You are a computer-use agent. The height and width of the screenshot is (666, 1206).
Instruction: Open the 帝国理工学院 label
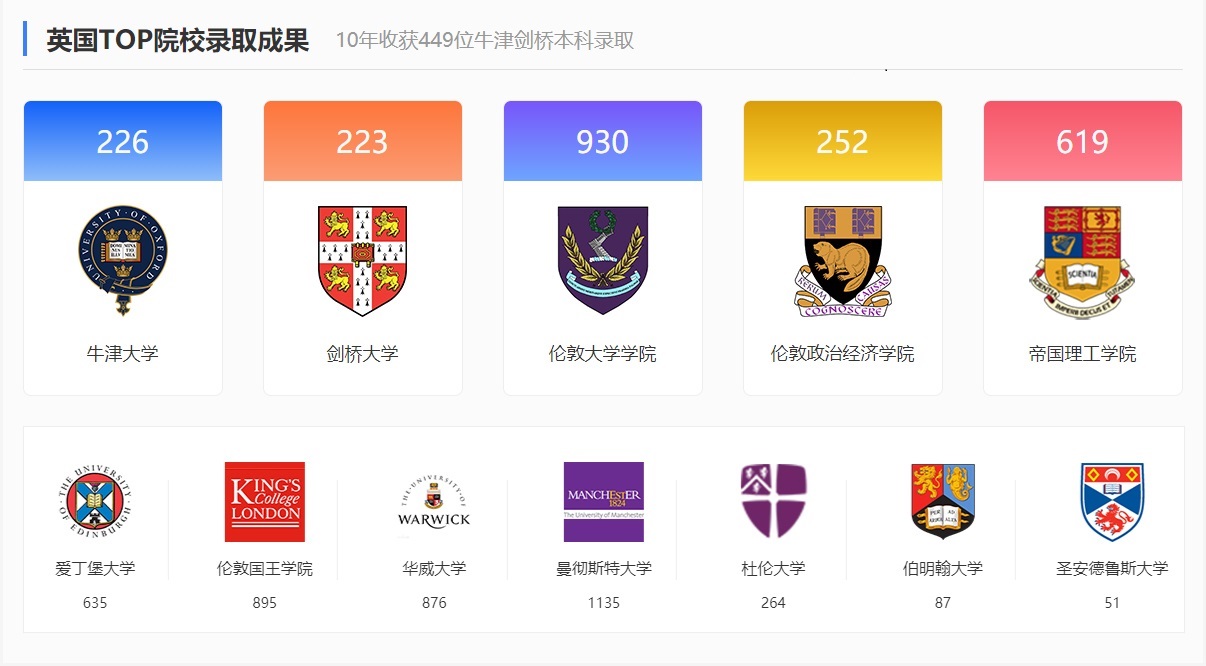(x=1083, y=354)
